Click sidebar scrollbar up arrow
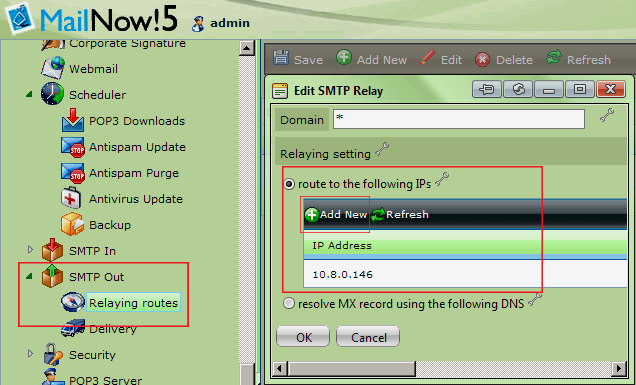Screen dimensions: 636x385 tap(247, 48)
